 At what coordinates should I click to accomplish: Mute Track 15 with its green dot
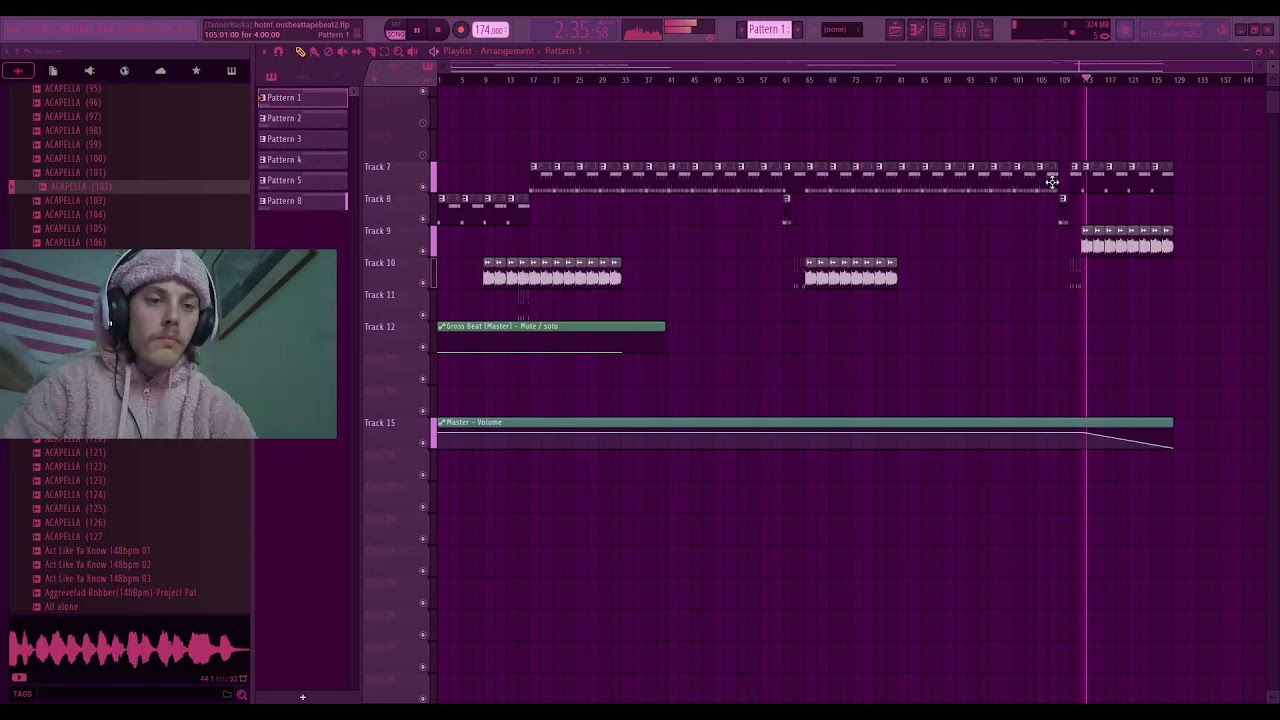423,443
